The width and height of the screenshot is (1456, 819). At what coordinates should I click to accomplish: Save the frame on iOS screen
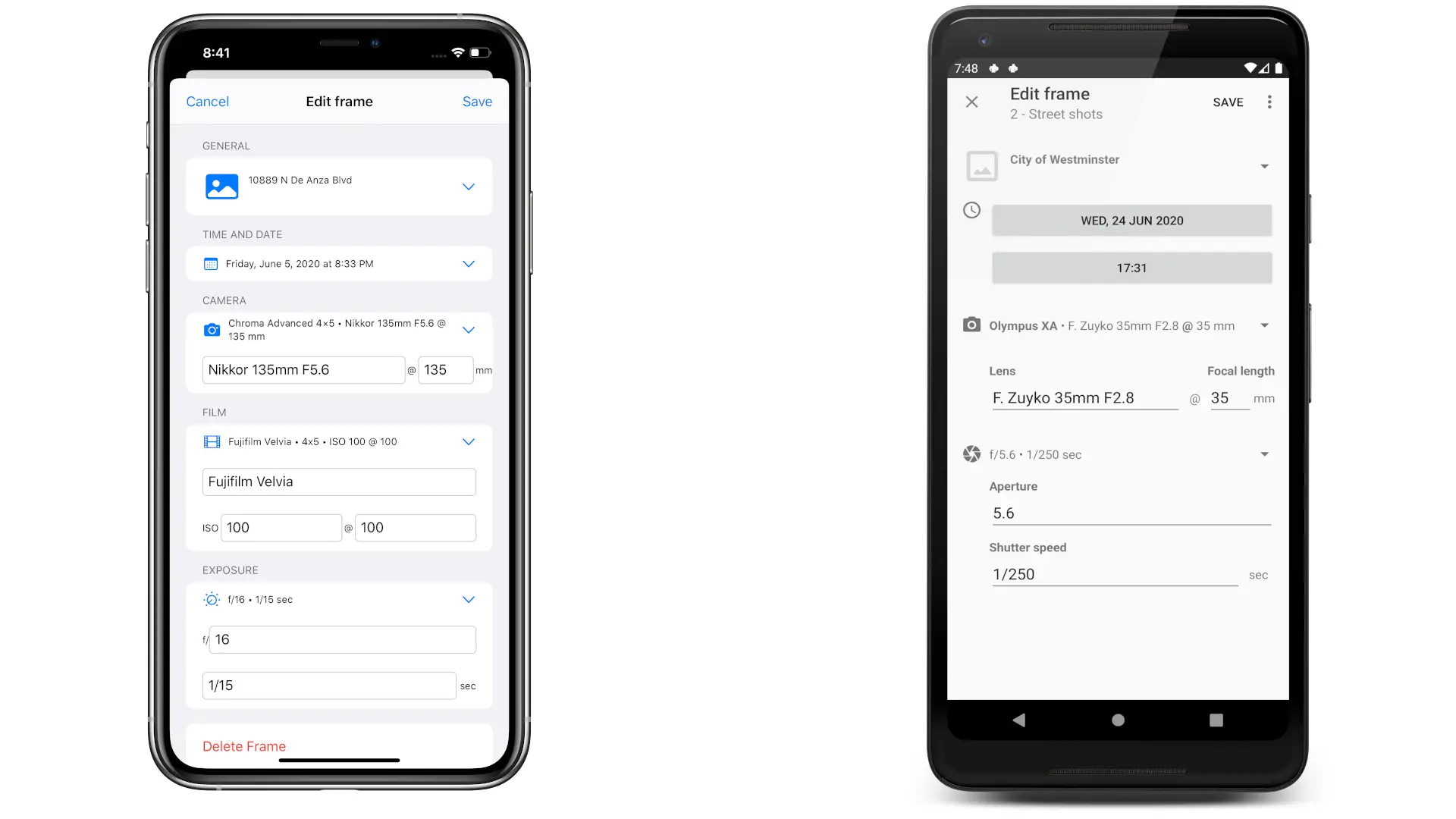[477, 101]
